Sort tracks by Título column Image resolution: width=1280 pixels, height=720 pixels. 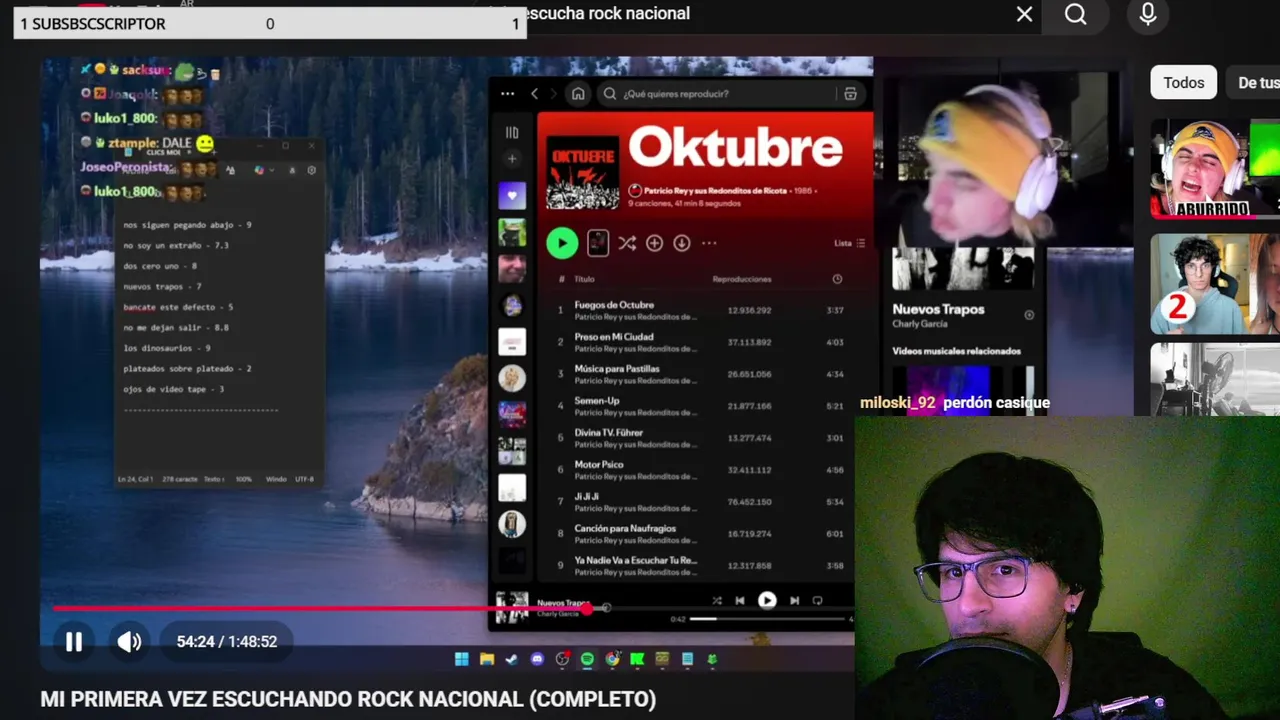[x=584, y=279]
